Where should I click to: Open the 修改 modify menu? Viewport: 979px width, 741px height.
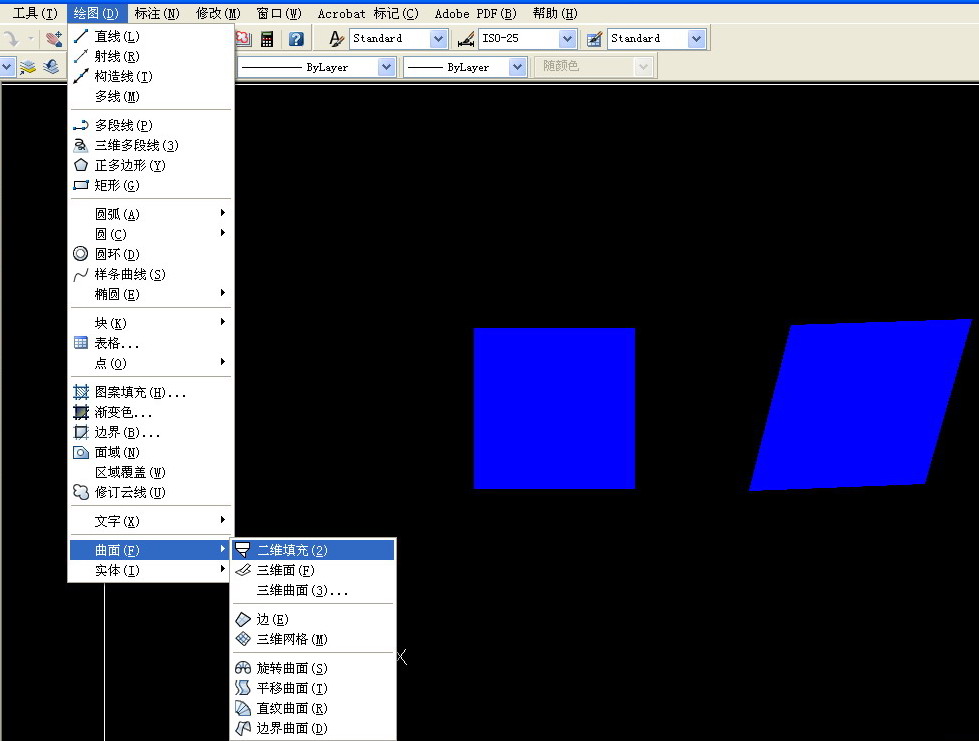click(x=218, y=14)
